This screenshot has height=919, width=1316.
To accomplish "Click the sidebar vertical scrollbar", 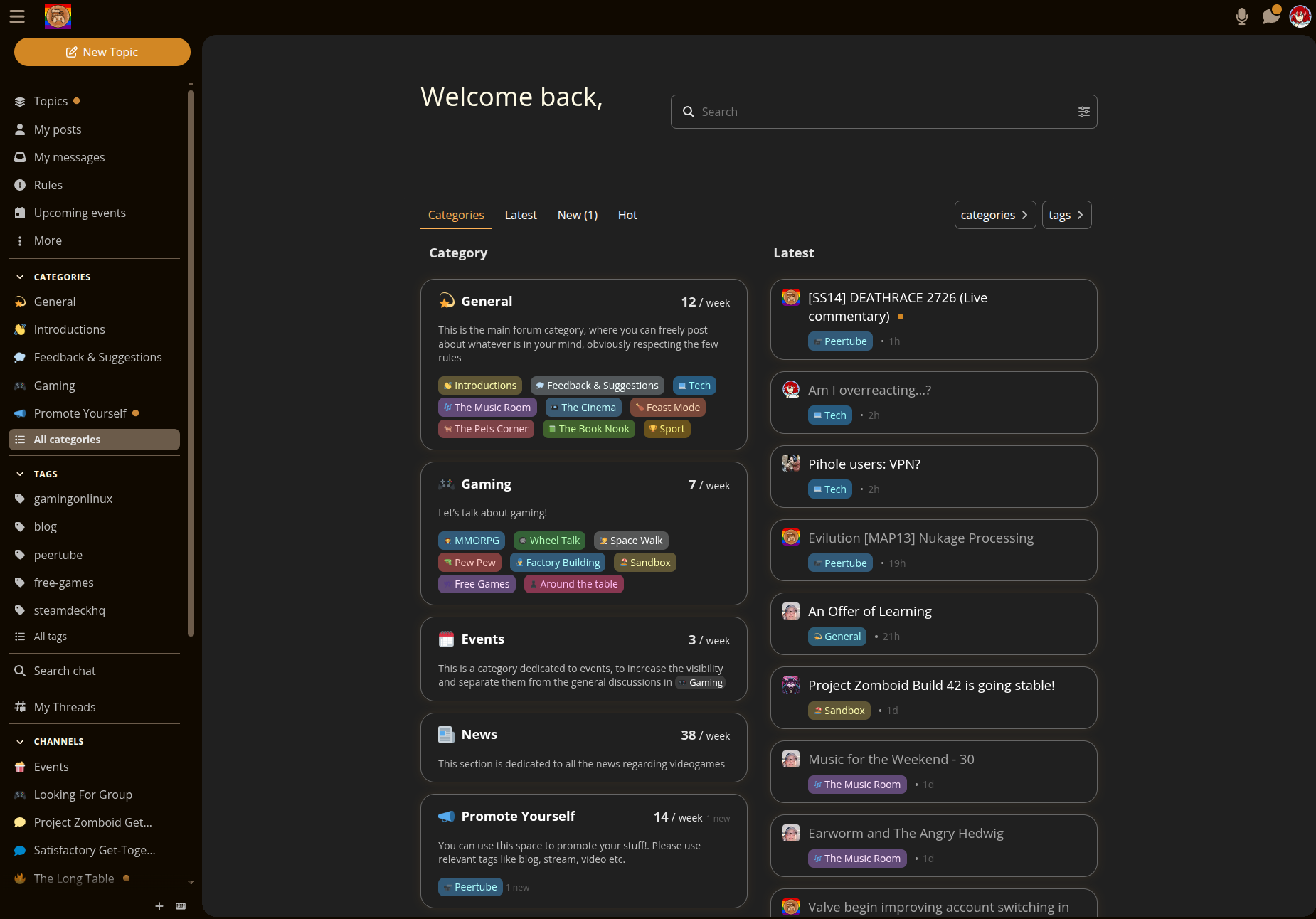I will [191, 363].
